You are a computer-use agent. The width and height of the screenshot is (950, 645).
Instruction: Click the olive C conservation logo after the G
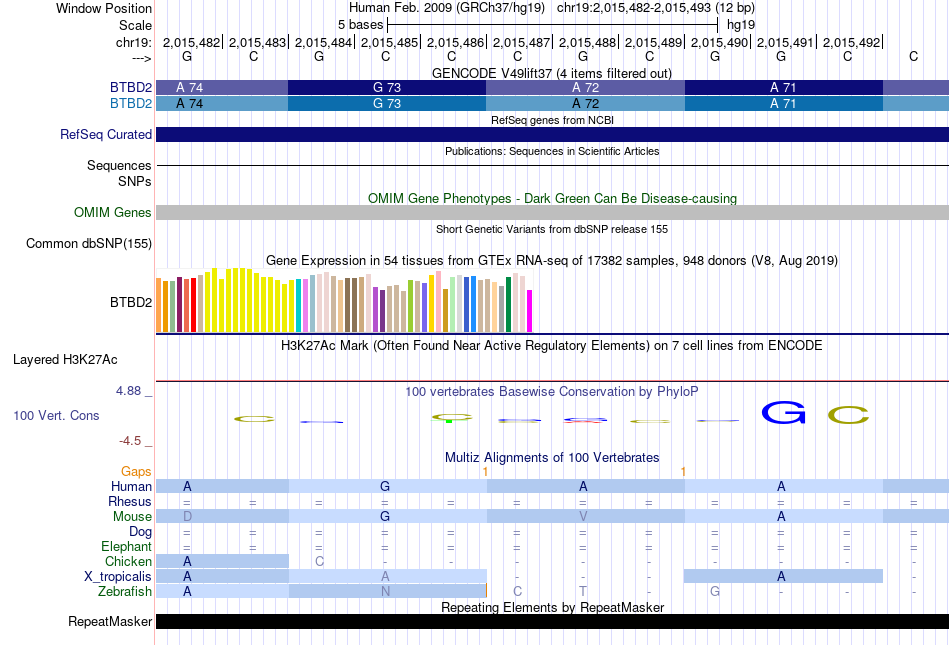(x=849, y=415)
